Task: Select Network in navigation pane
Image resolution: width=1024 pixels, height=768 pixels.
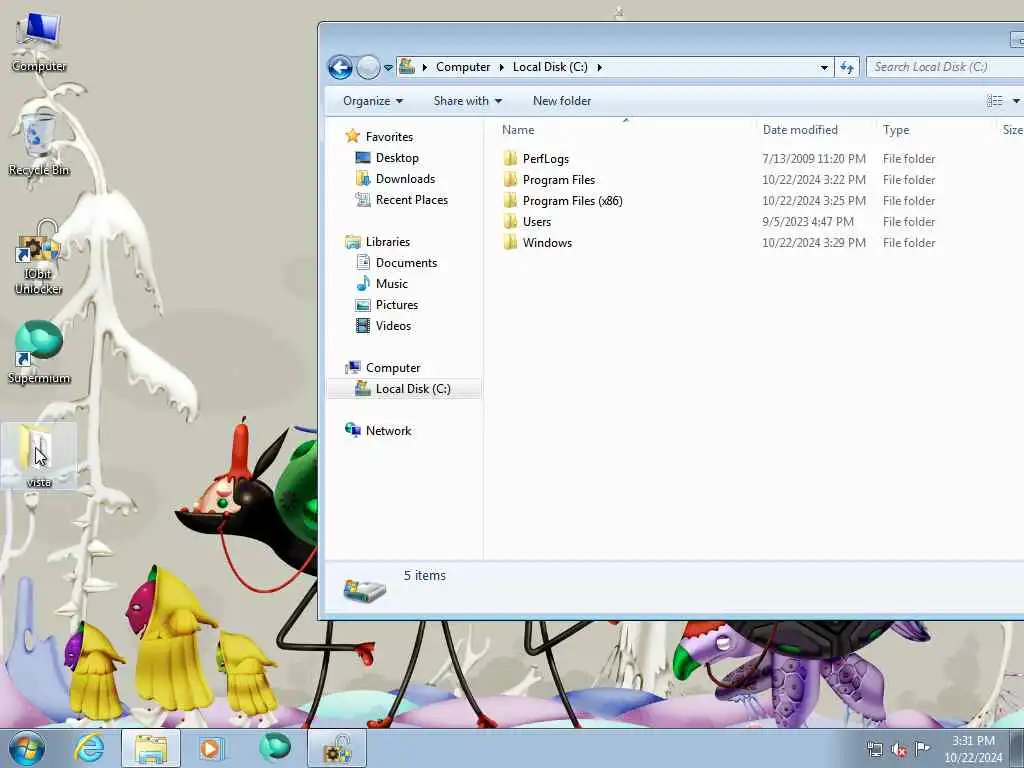Action: [388, 430]
